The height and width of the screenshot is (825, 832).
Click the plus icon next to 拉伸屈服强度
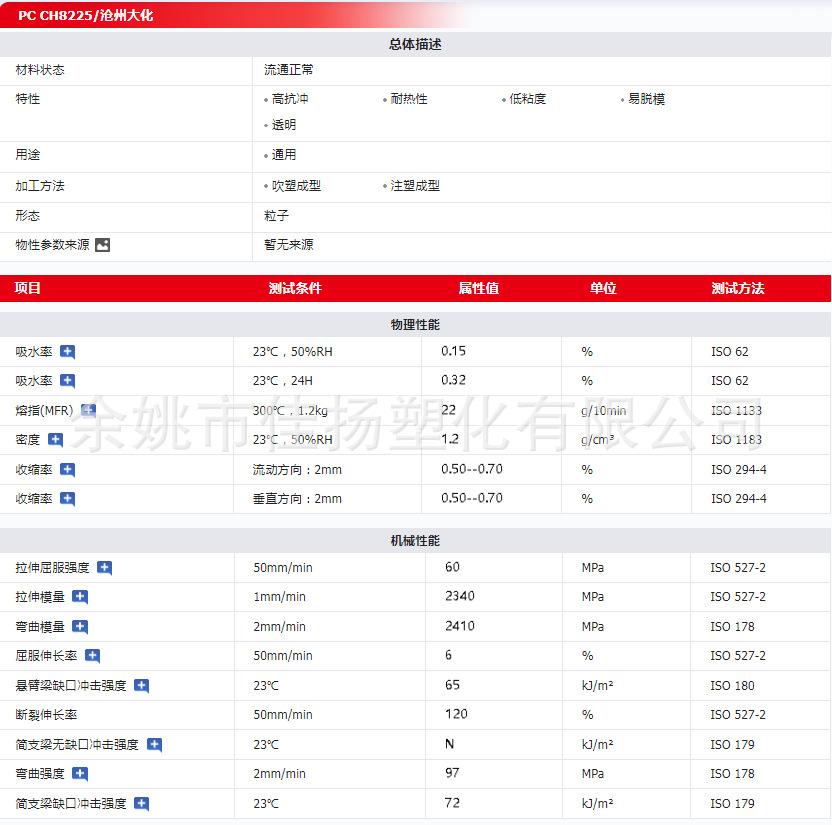[x=104, y=568]
